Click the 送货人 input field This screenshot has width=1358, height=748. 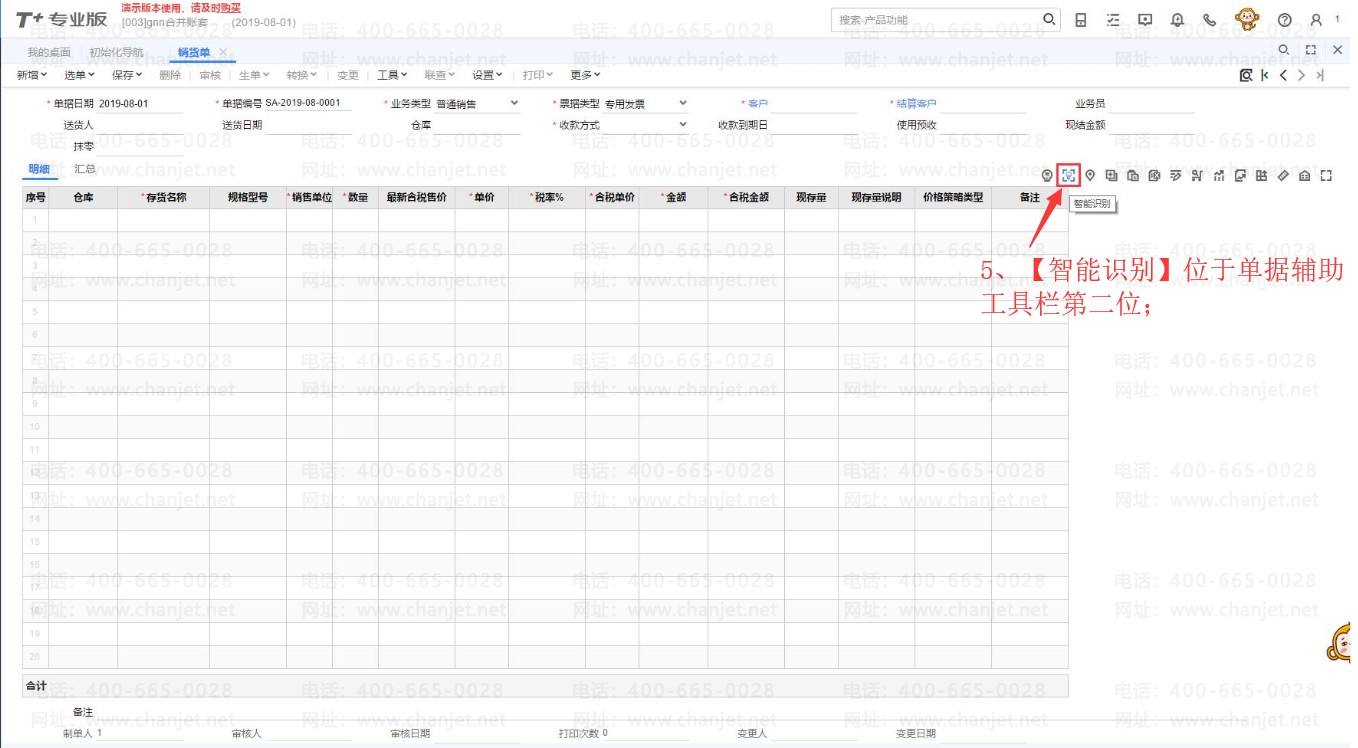pyautogui.click(x=139, y=126)
